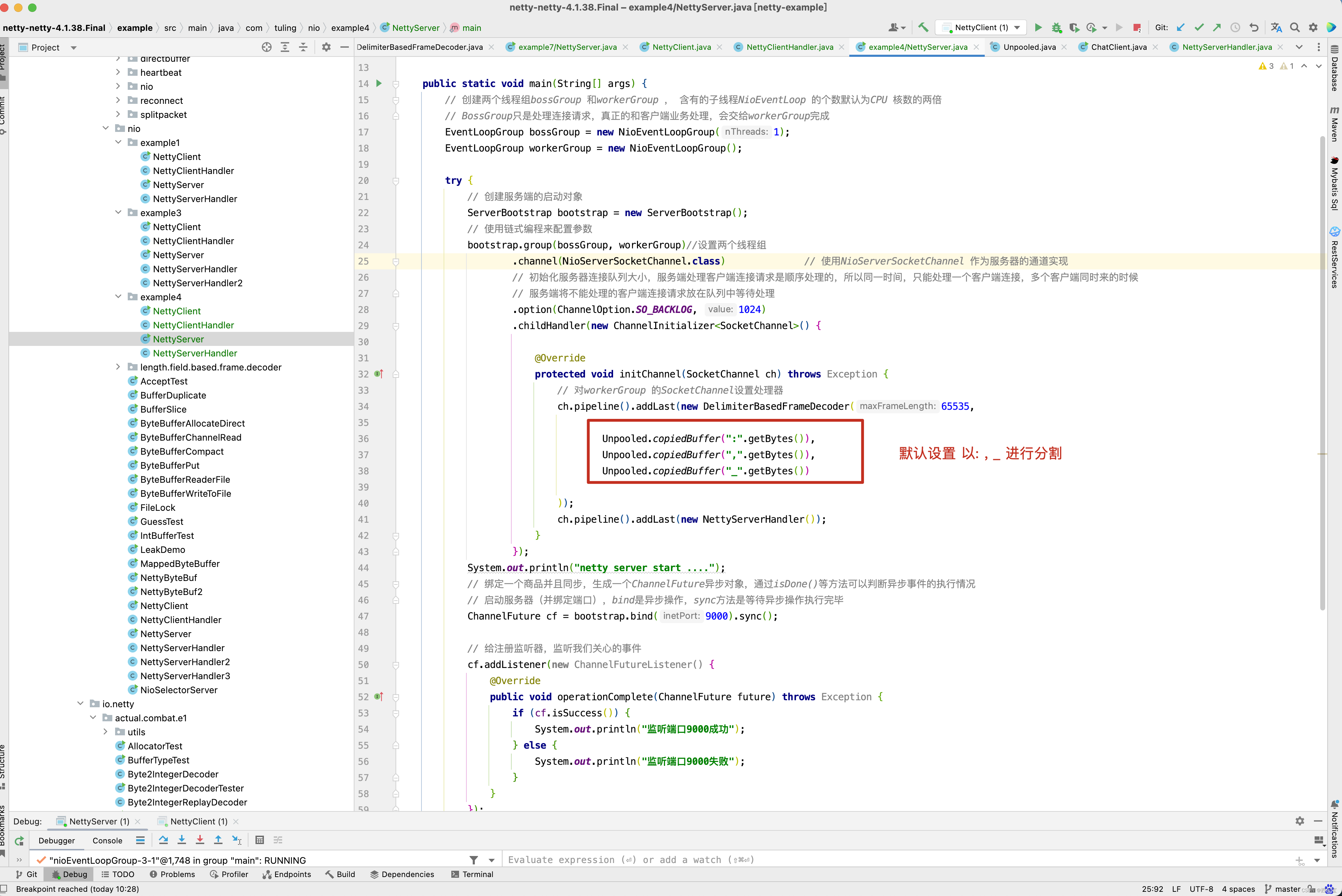1342x896 pixels.
Task: Toggle code folding at the try line
Action: click(x=396, y=181)
